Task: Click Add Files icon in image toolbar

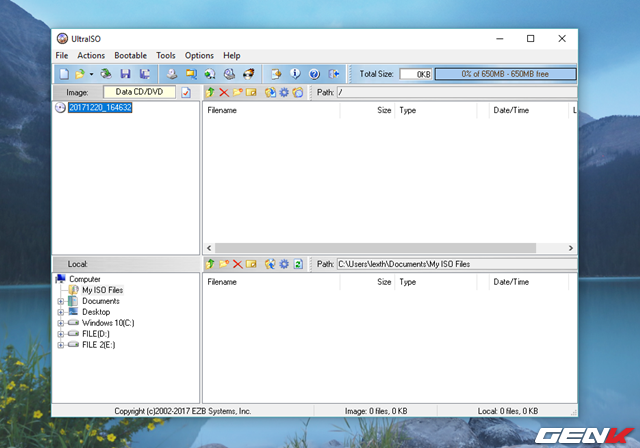Action: pyautogui.click(x=270, y=92)
